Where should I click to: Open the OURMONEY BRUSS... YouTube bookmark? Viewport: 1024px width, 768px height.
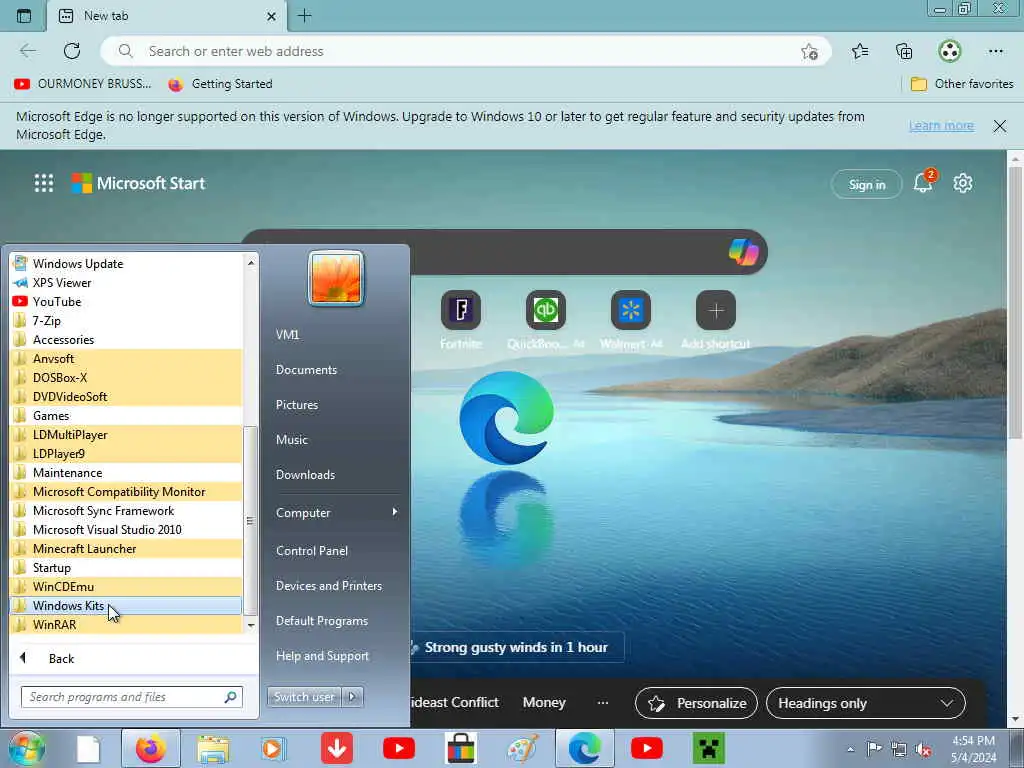pyautogui.click(x=82, y=84)
